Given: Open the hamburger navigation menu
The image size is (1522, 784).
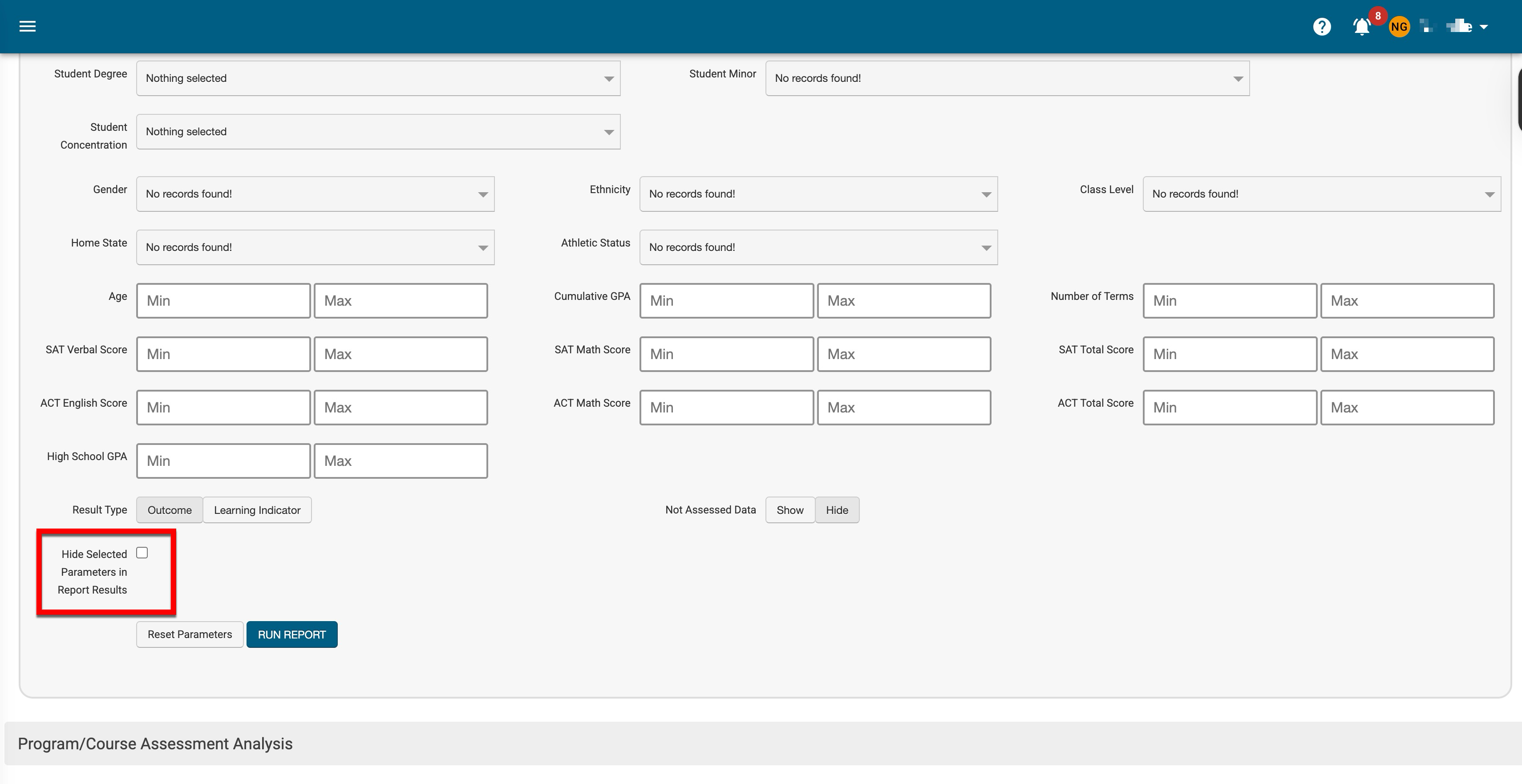Looking at the screenshot, I should click(27, 26).
